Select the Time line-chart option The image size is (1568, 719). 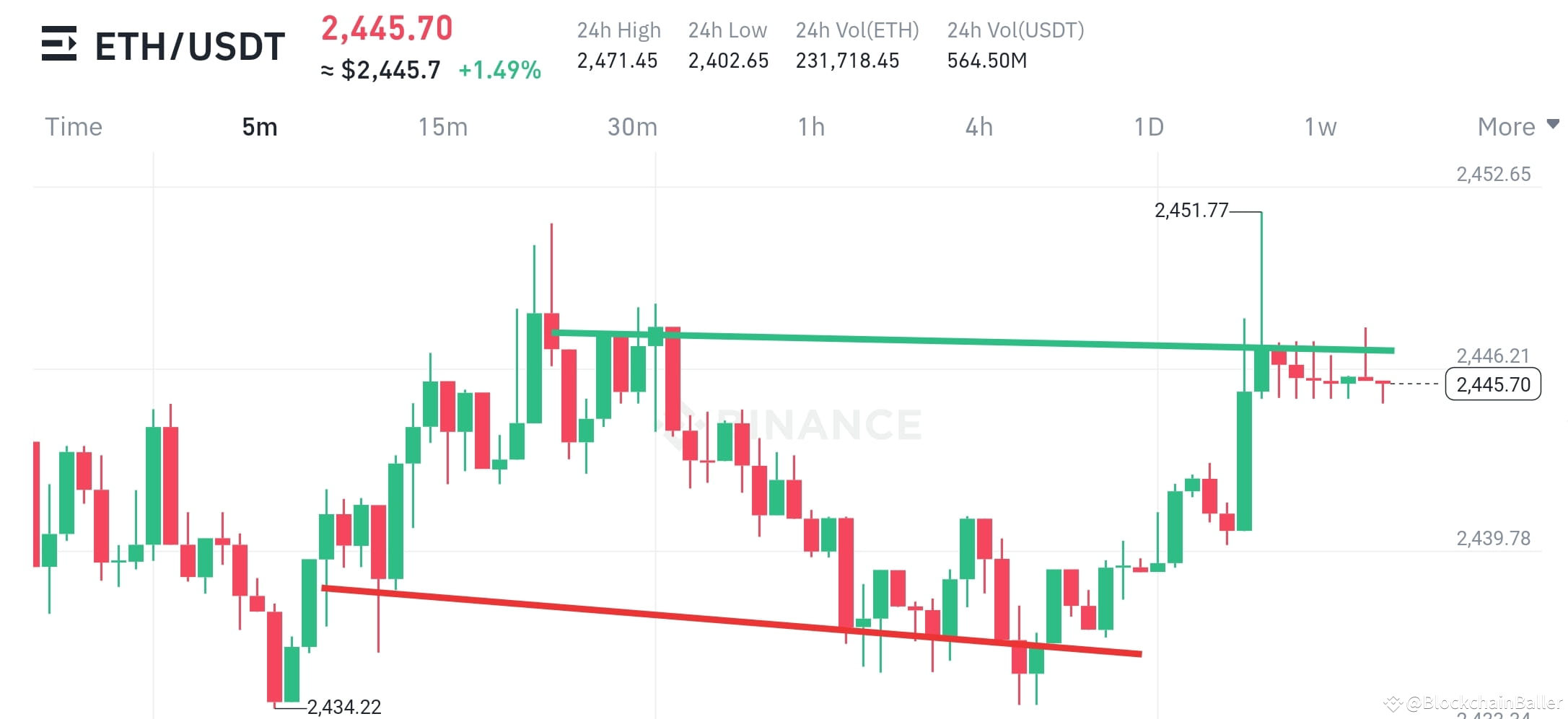coord(73,127)
